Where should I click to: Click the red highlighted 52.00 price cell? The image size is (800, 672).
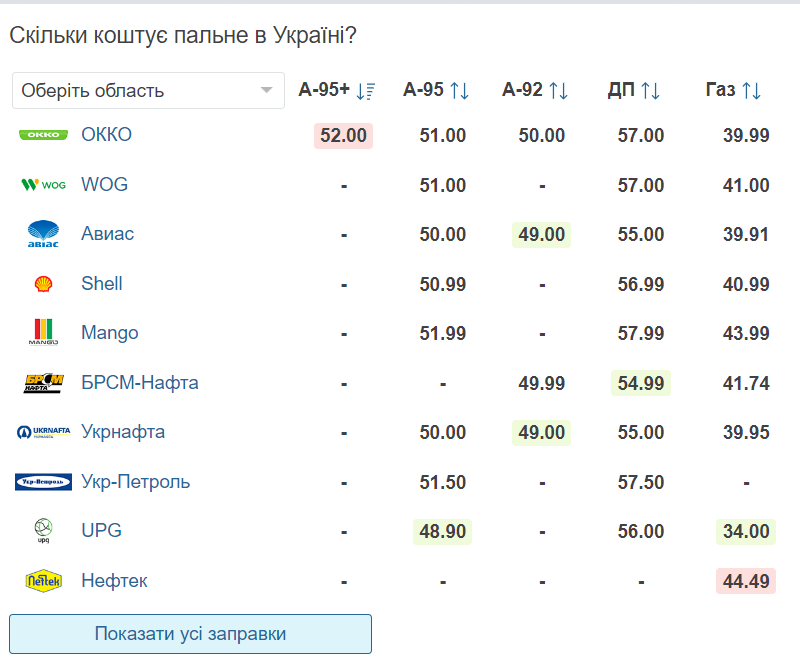tap(344, 136)
